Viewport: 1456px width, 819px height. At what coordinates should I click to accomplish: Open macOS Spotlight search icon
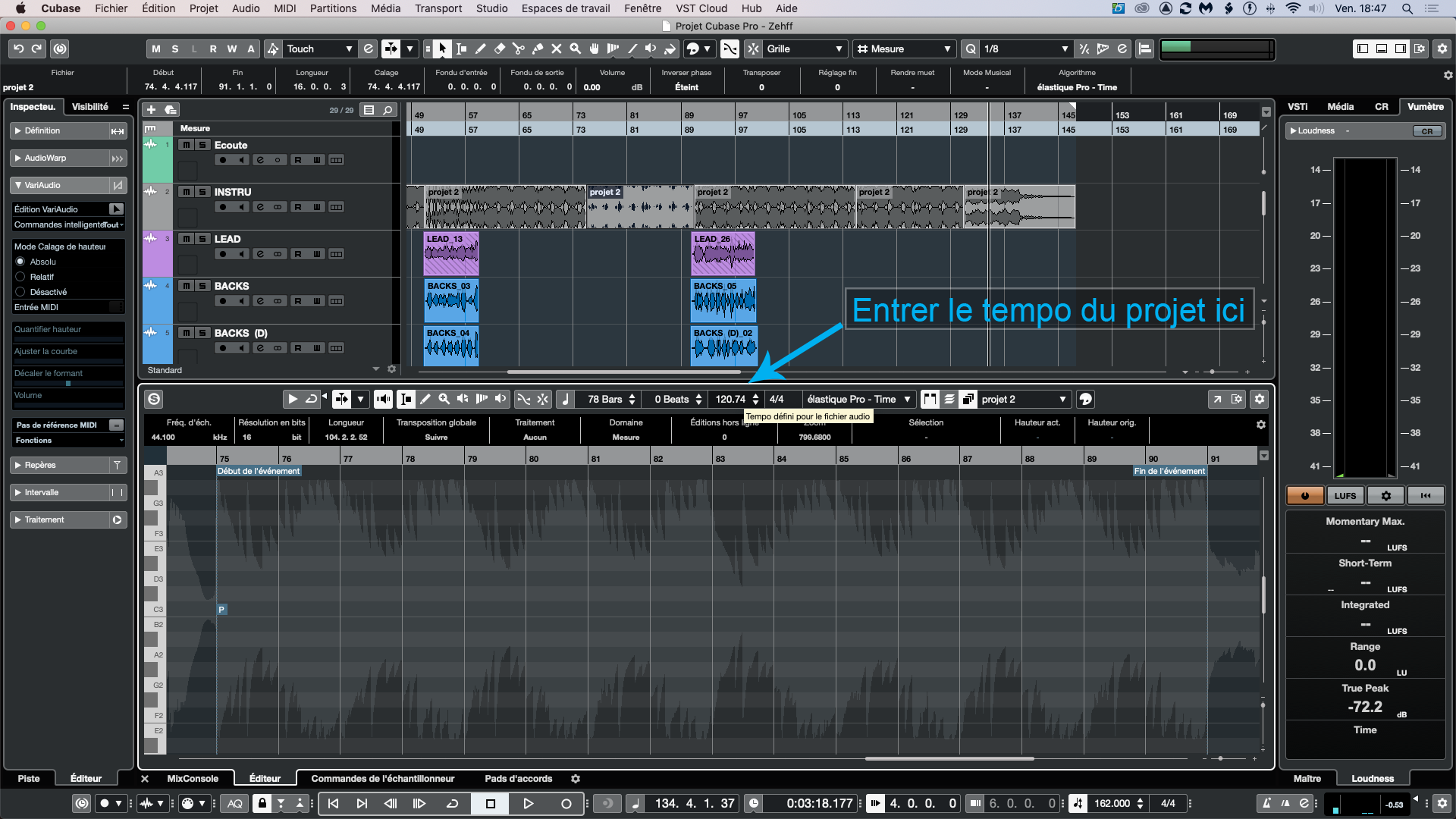click(x=1407, y=8)
